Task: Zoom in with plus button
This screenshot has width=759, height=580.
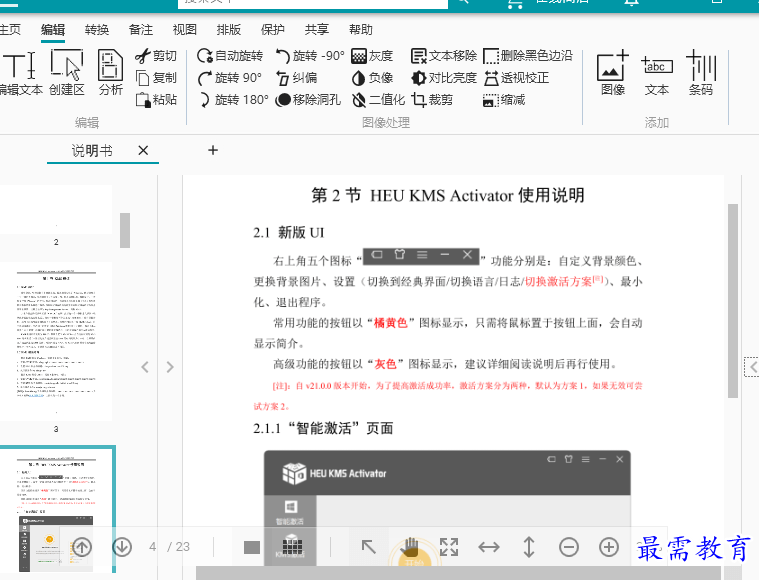Action: [609, 547]
